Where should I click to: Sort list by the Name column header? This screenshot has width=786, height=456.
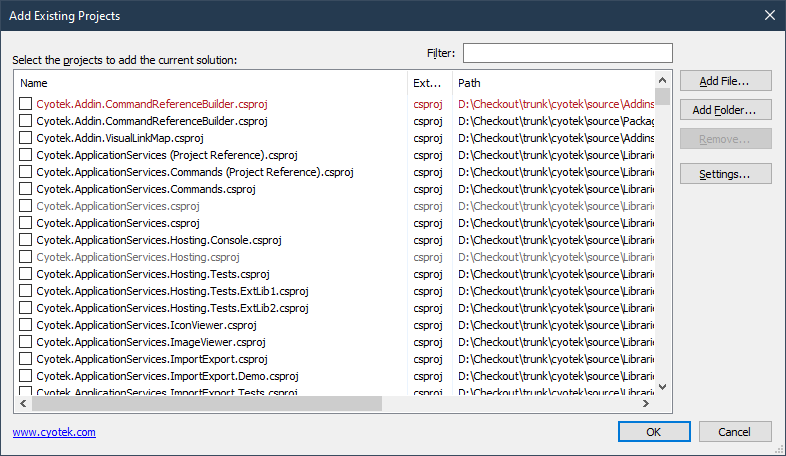[211, 83]
